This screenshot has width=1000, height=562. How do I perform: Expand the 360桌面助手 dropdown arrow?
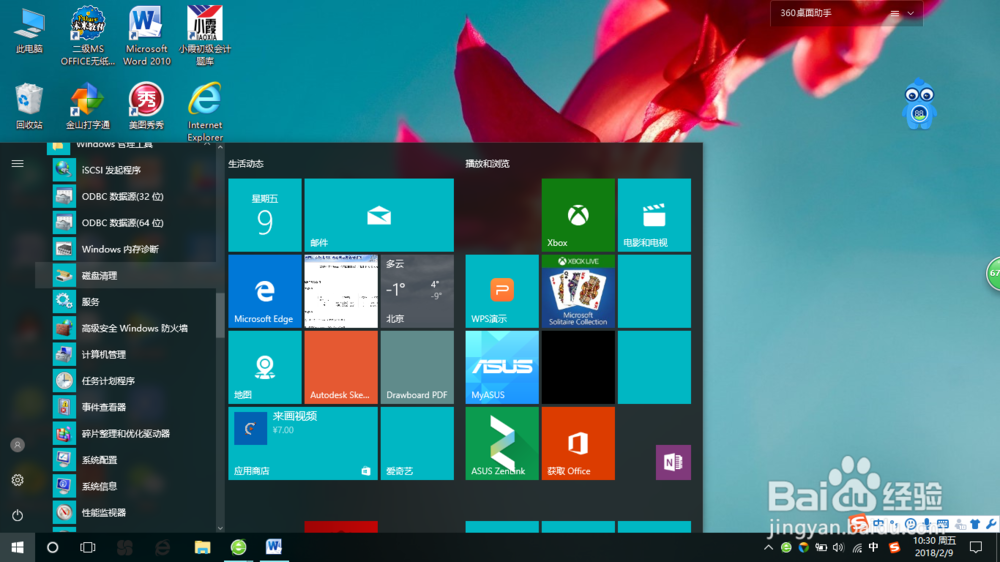[911, 13]
